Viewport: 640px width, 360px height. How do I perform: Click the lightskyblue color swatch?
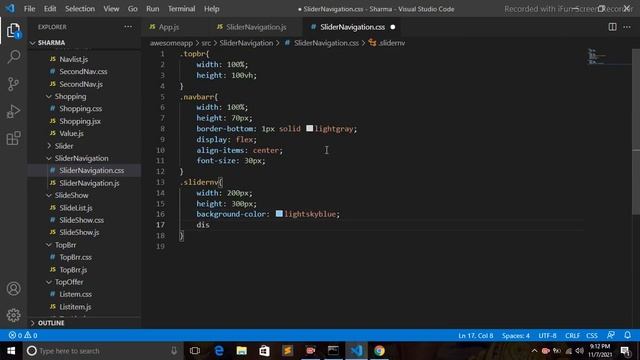pos(279,214)
